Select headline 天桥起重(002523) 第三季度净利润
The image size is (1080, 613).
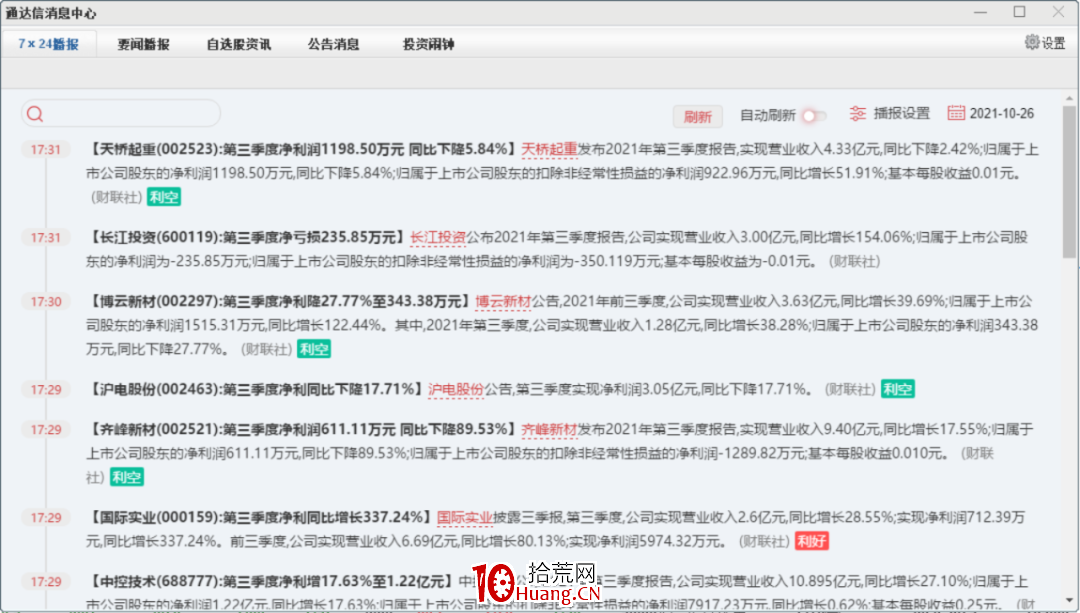pyautogui.click(x=302, y=149)
